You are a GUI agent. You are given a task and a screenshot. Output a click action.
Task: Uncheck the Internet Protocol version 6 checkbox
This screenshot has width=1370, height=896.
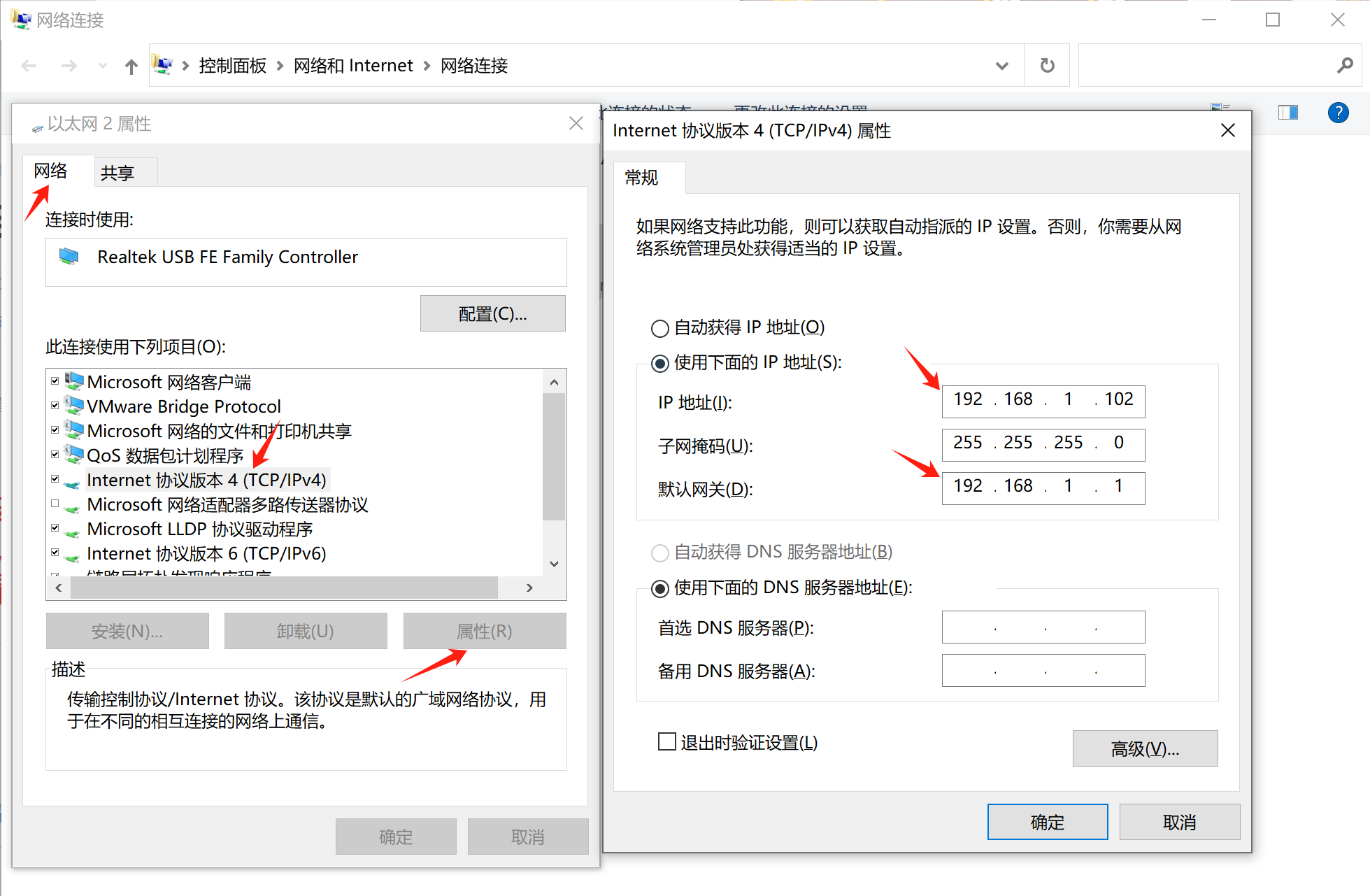[55, 553]
